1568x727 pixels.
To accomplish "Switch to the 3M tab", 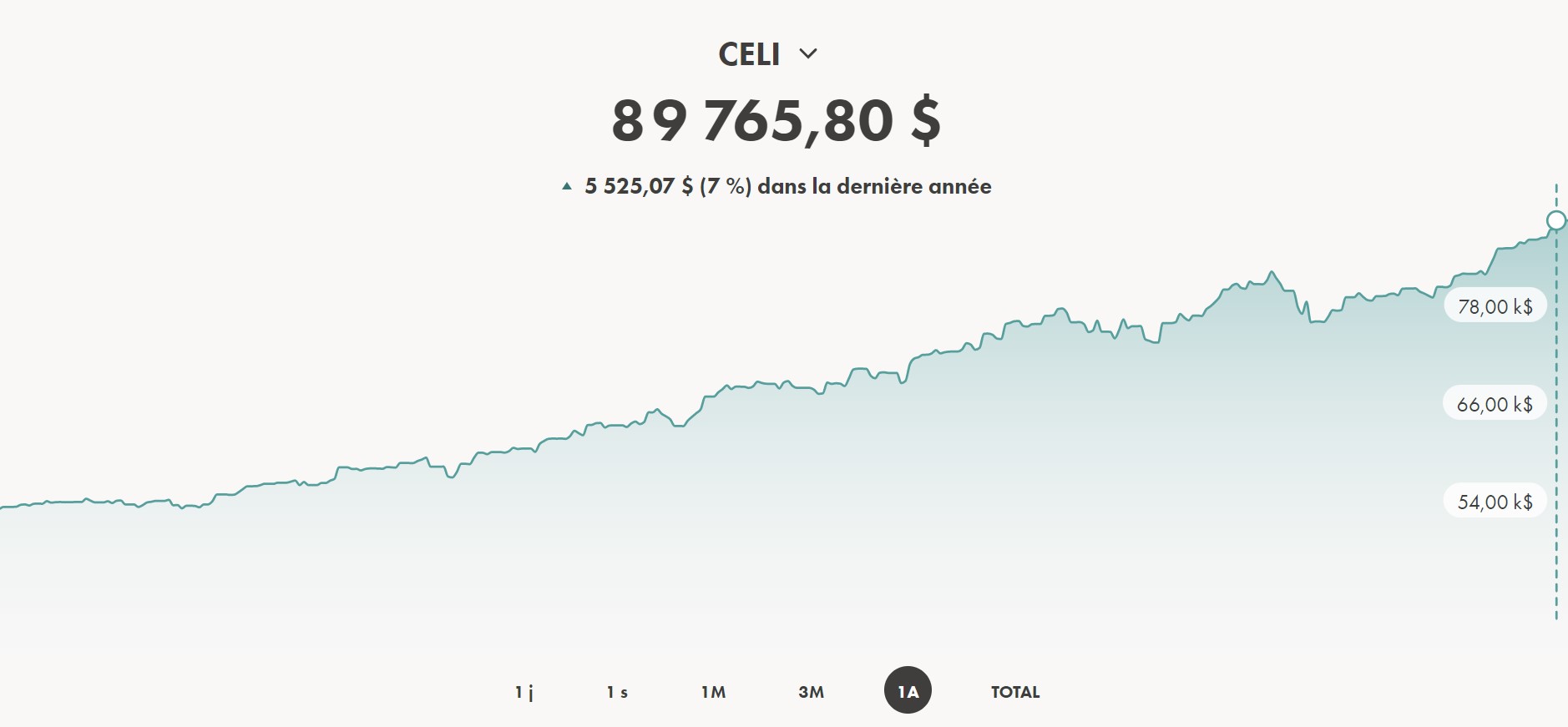I will (811, 692).
